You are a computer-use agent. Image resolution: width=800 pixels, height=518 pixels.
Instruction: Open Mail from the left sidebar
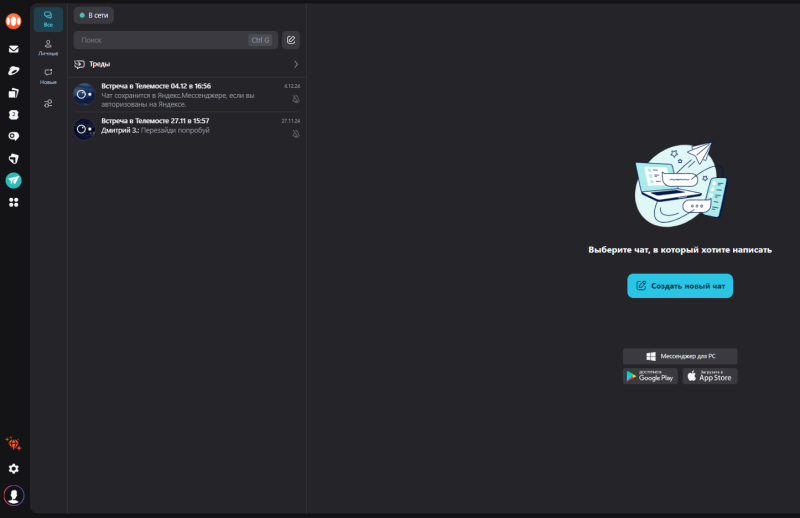click(14, 48)
